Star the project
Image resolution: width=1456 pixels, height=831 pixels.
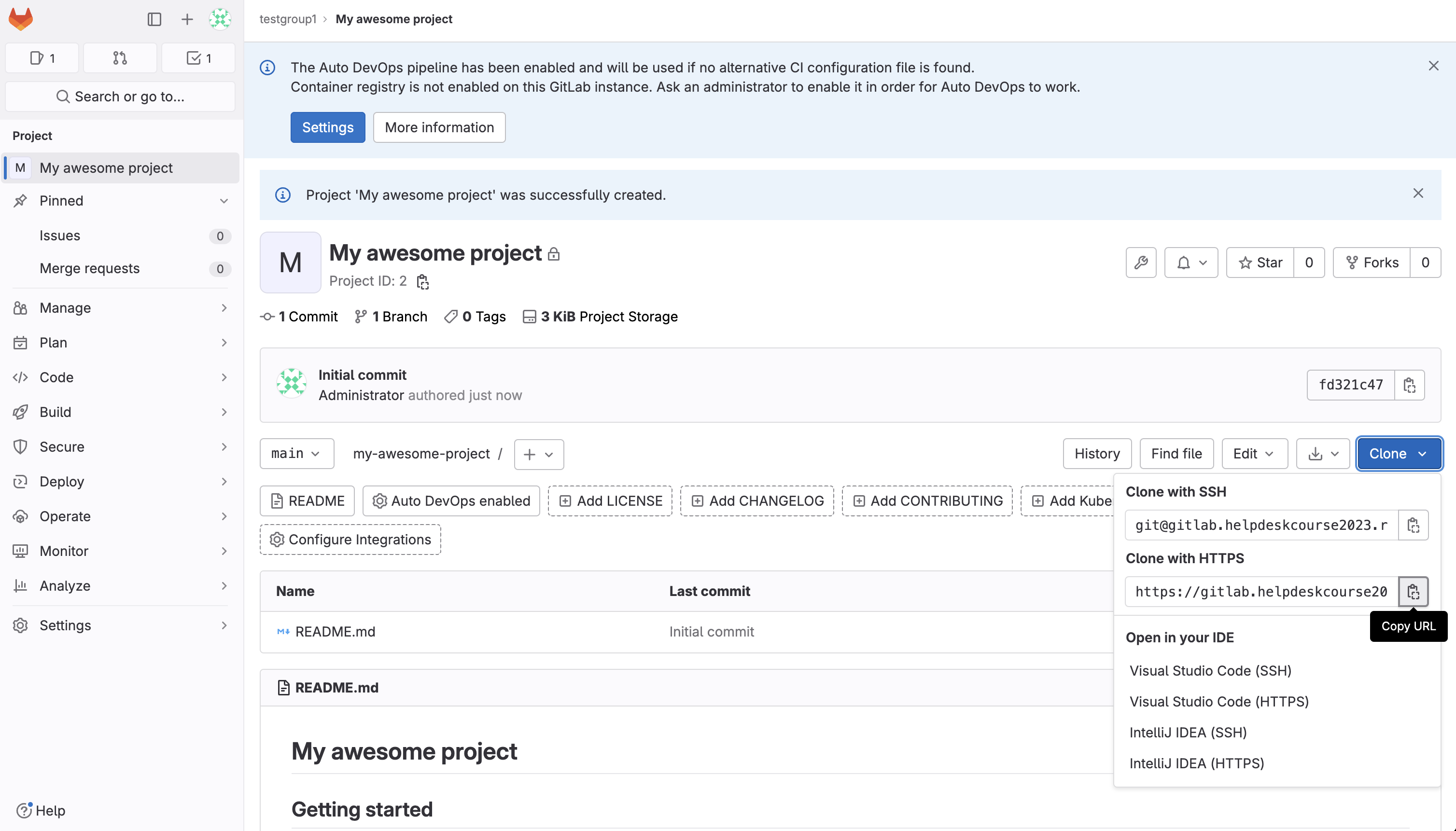1260,263
